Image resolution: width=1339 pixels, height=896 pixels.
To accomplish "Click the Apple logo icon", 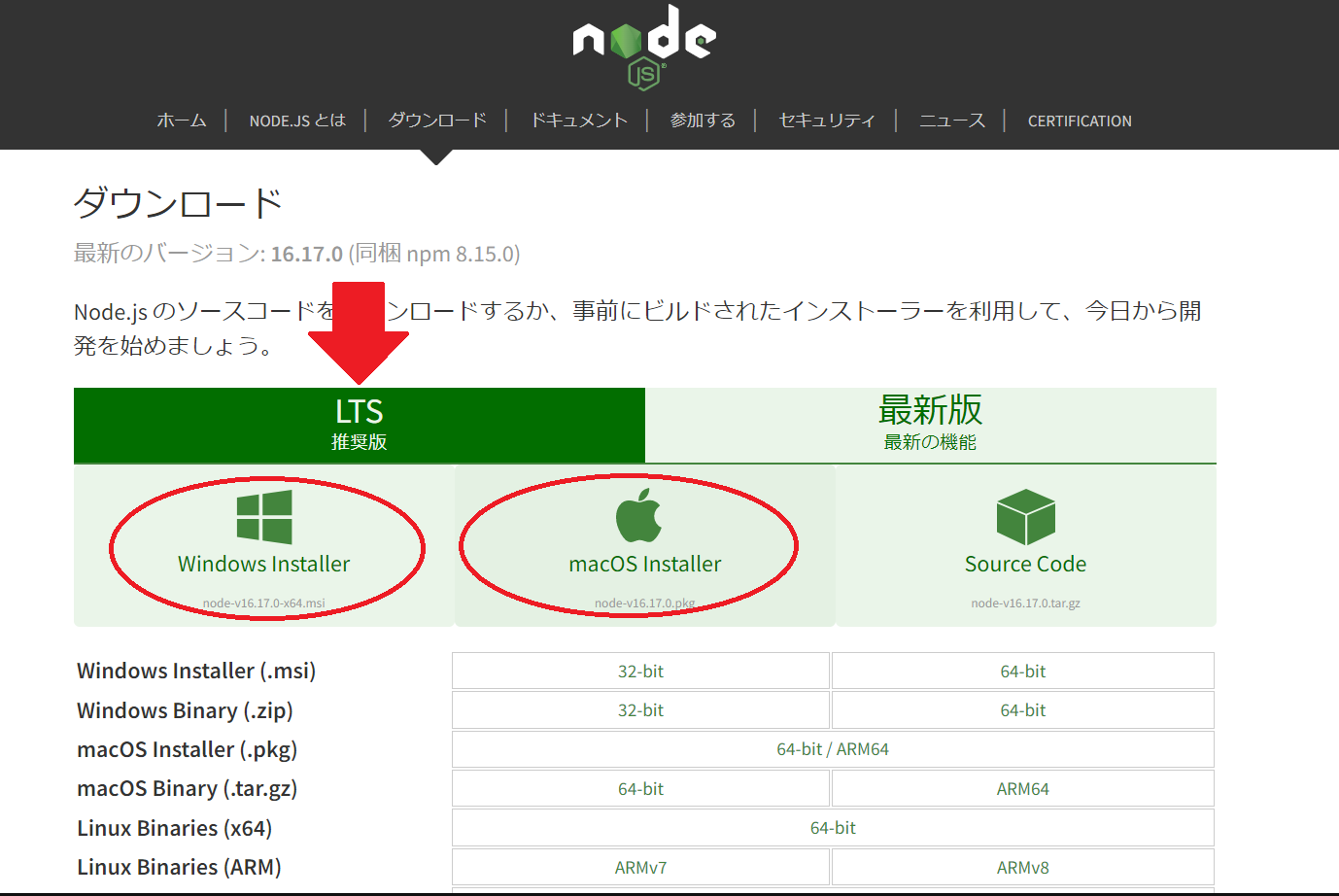I will click(x=639, y=516).
